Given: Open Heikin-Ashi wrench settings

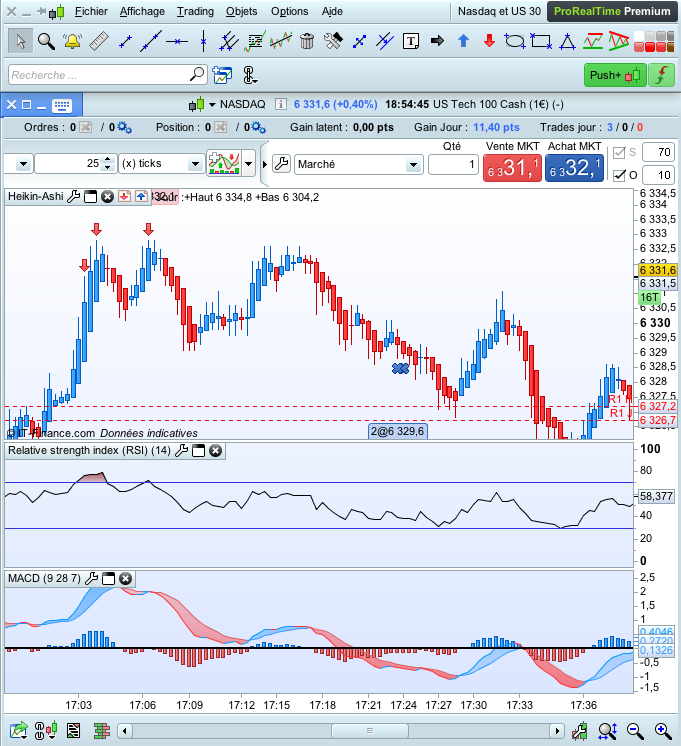Looking at the screenshot, I should point(73,196).
